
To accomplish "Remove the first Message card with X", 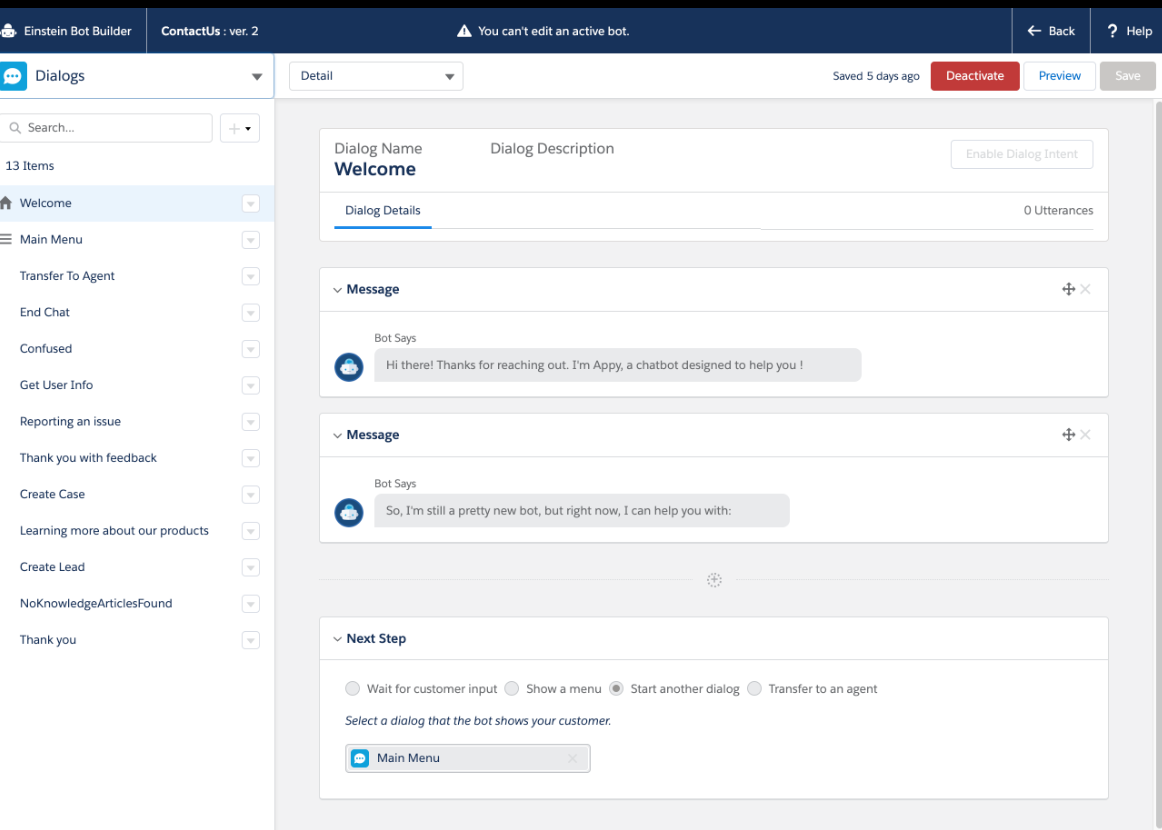I will (1085, 289).
